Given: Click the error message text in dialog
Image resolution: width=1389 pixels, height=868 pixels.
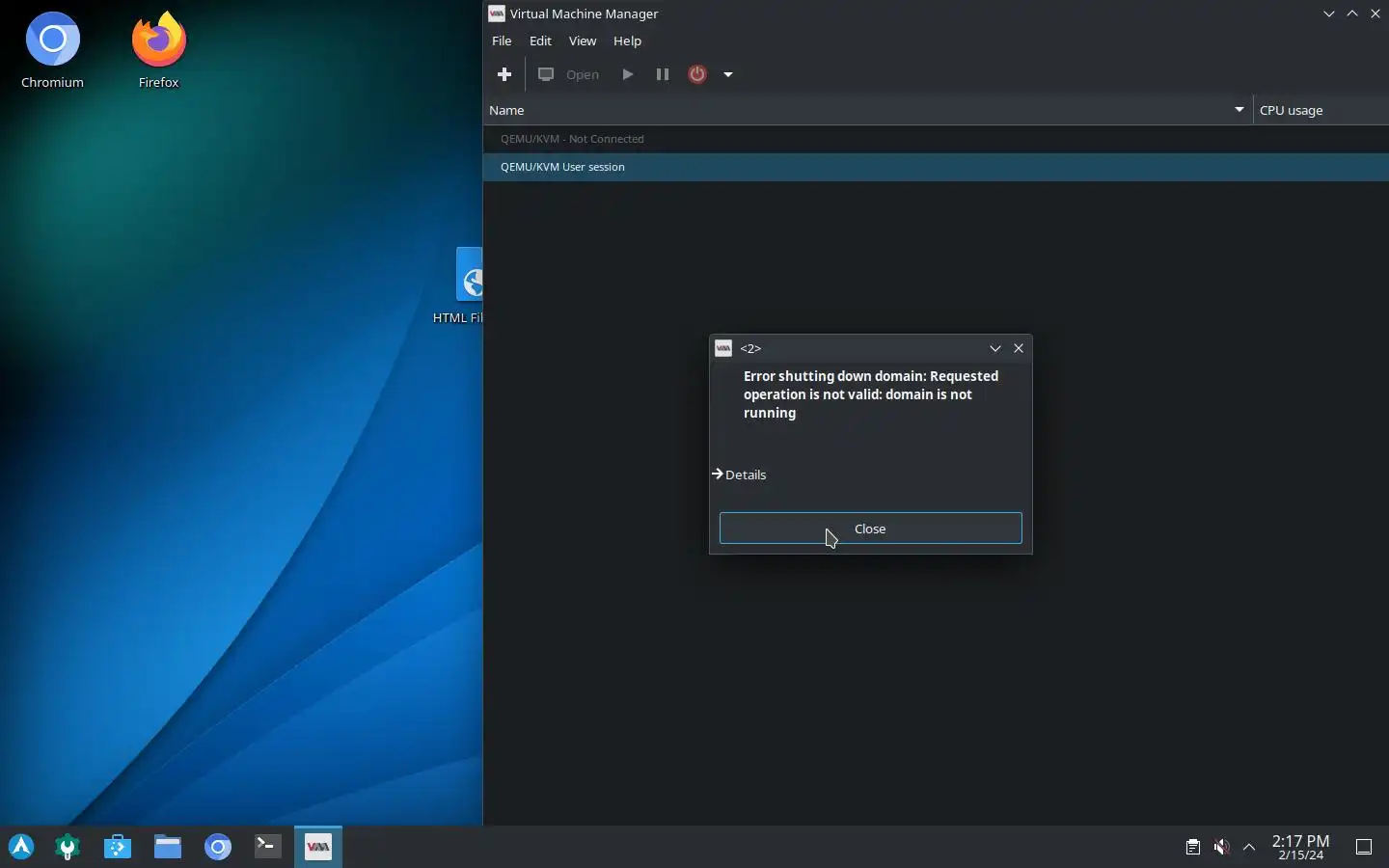Looking at the screenshot, I should (x=871, y=394).
